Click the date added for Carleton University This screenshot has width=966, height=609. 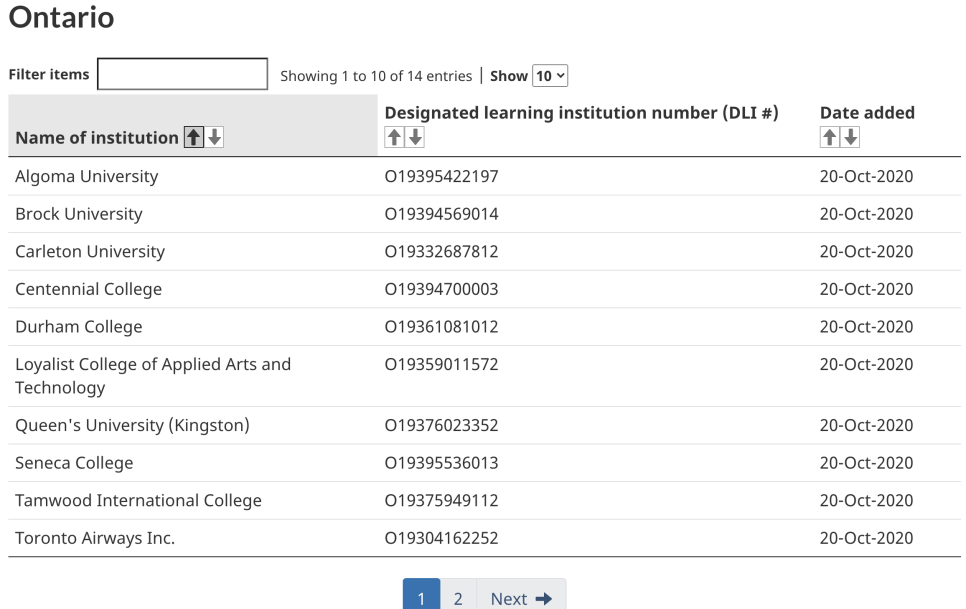[x=866, y=251]
